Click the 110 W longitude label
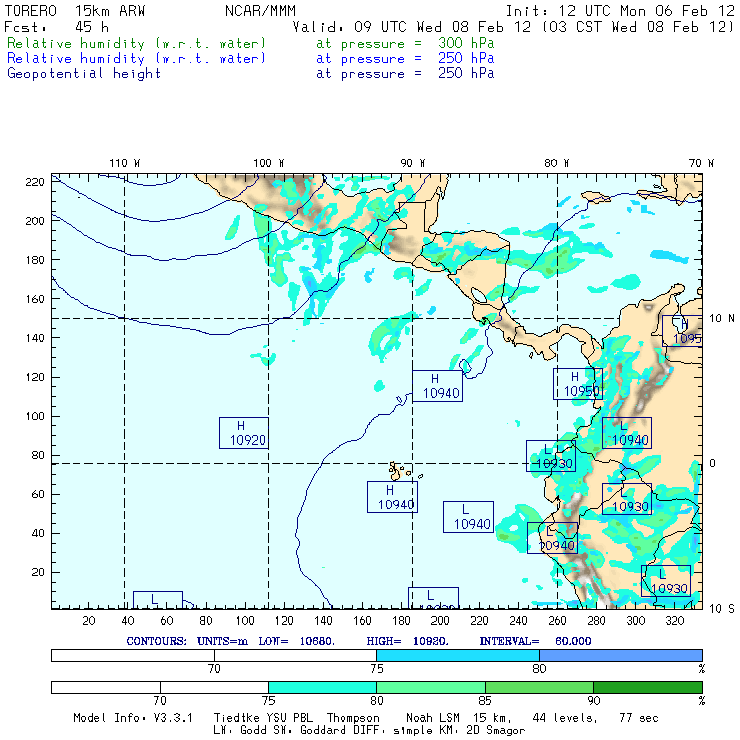Viewport: 740px width, 740px height. click(124, 162)
